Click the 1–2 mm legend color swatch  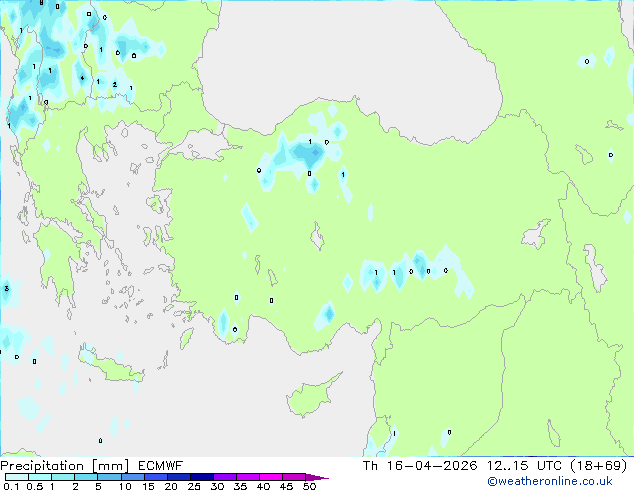(63, 477)
